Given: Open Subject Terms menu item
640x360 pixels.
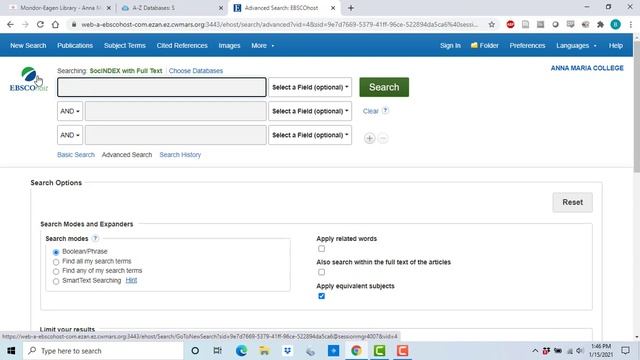Looking at the screenshot, I should pos(124,45).
